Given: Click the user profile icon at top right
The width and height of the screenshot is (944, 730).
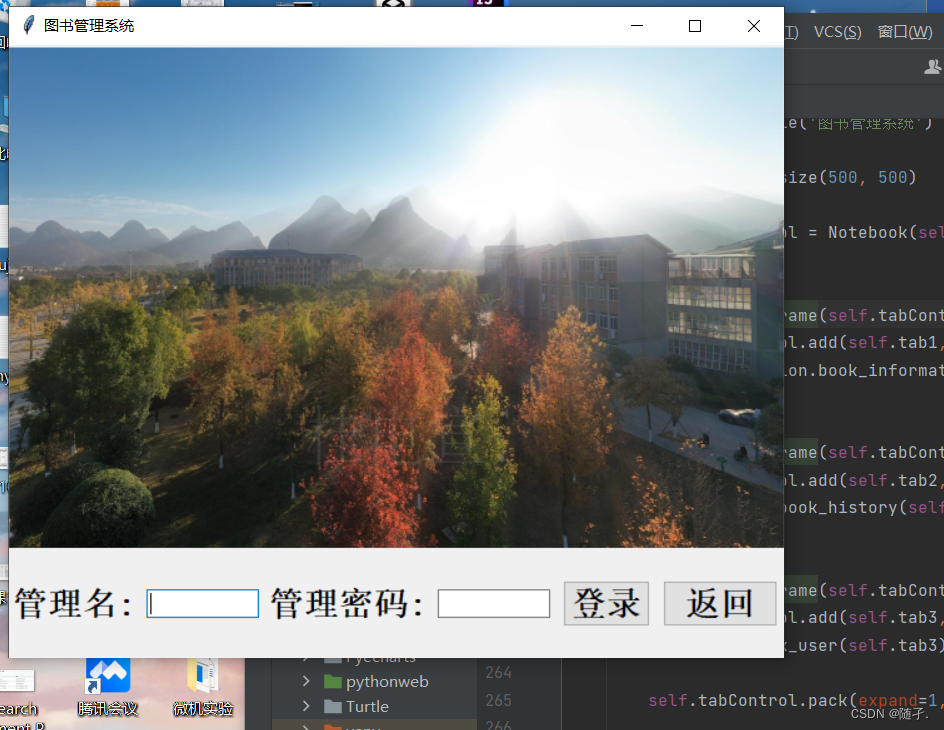Looking at the screenshot, I should click(932, 66).
